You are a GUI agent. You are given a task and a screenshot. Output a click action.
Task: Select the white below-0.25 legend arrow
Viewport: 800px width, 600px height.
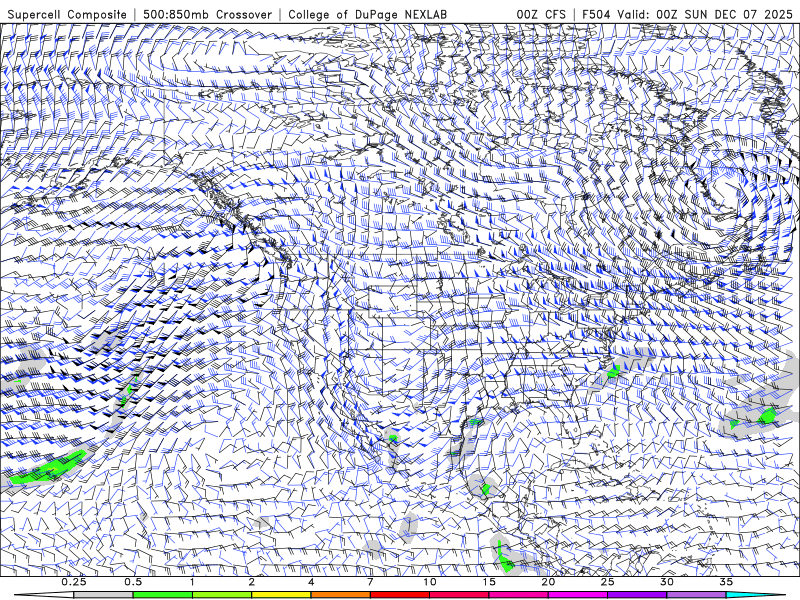[x=45, y=595]
